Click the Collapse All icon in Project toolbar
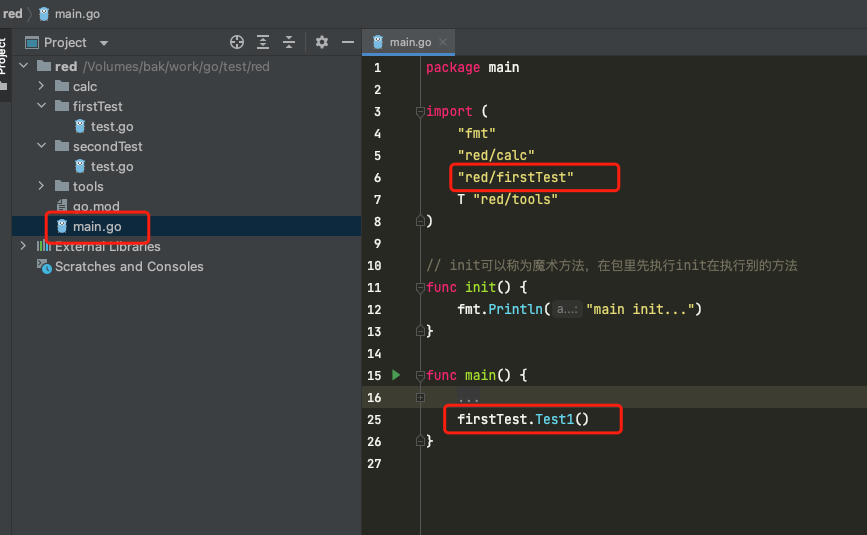867x535 pixels. [x=289, y=43]
